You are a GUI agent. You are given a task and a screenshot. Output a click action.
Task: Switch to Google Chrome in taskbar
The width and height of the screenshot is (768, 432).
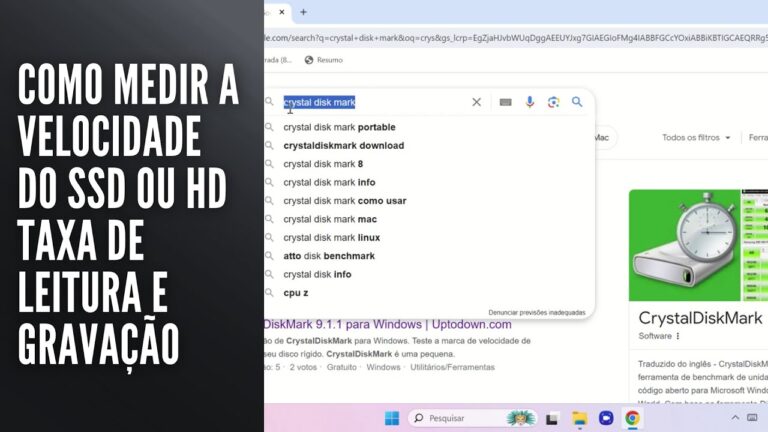point(632,418)
